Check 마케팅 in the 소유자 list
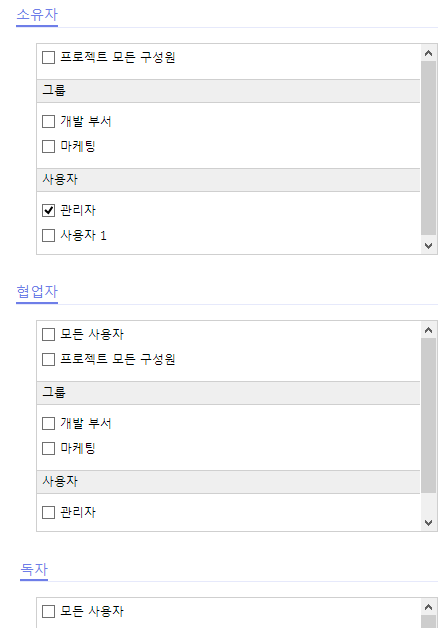 49,146
